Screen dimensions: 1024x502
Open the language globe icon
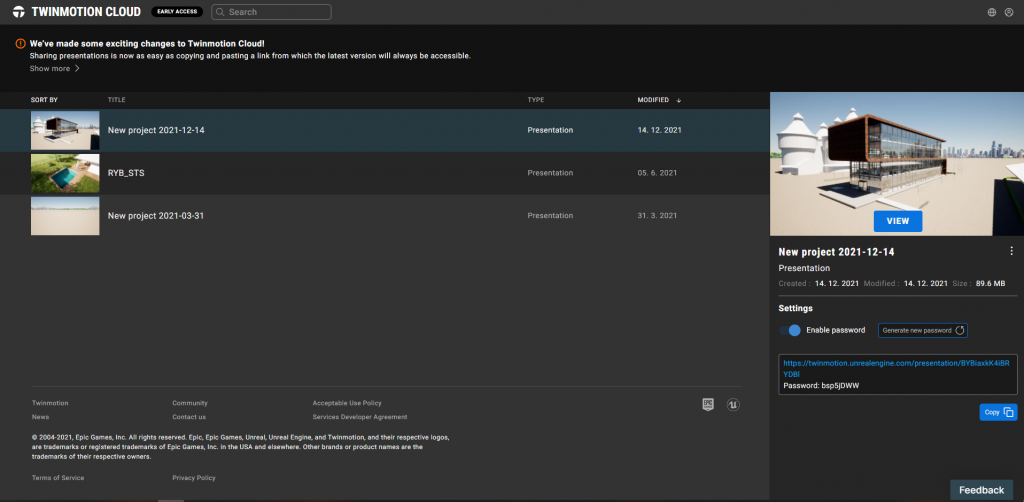pyautogui.click(x=992, y=12)
